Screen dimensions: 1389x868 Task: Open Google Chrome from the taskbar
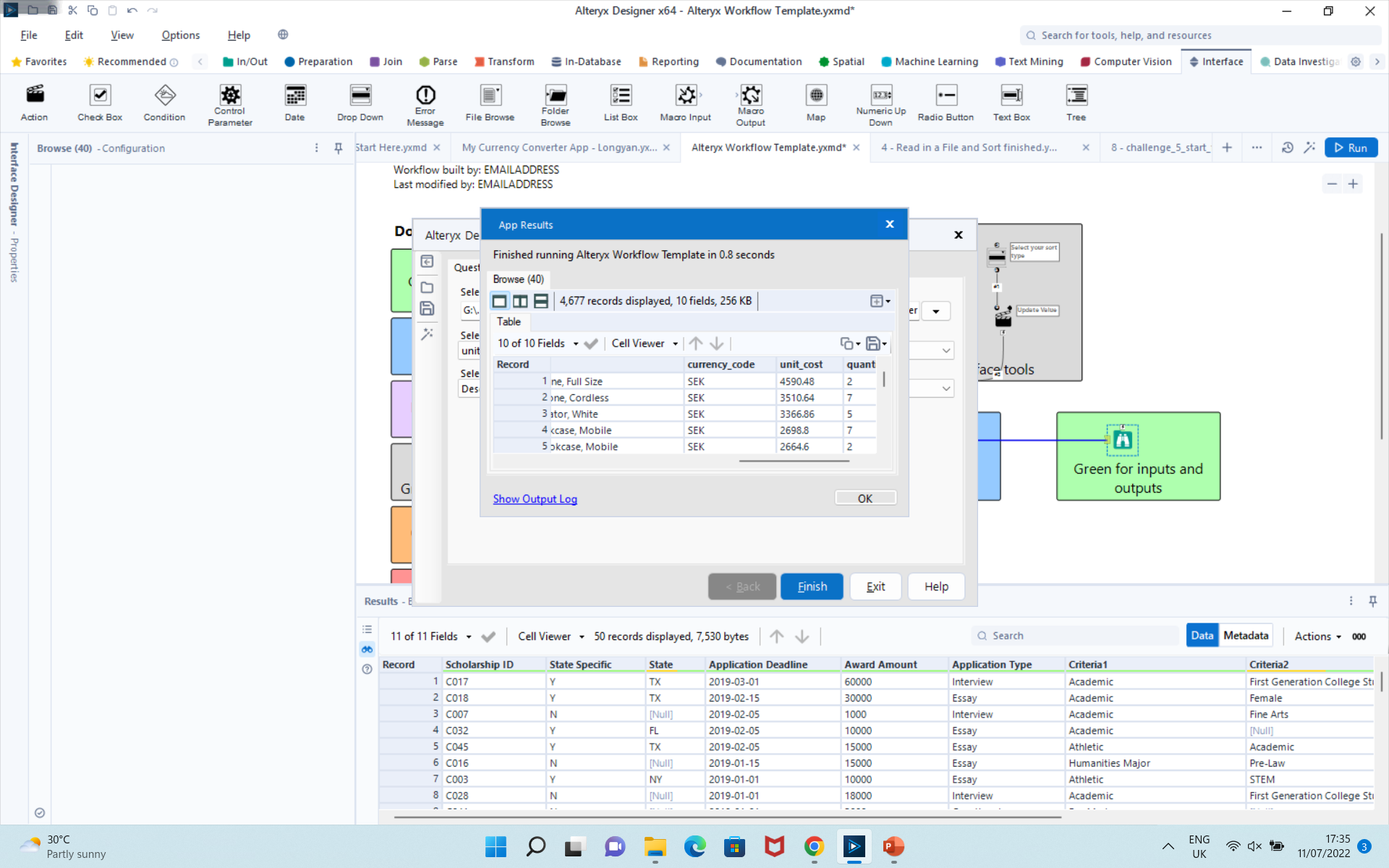(814, 846)
